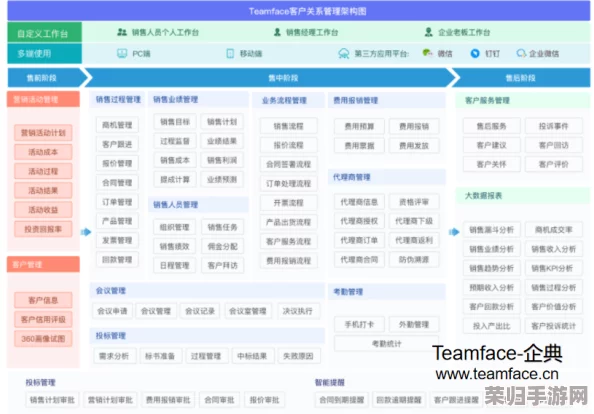594x414 pixels.
Task: Open 投资回报率 box
Action: tap(43, 229)
